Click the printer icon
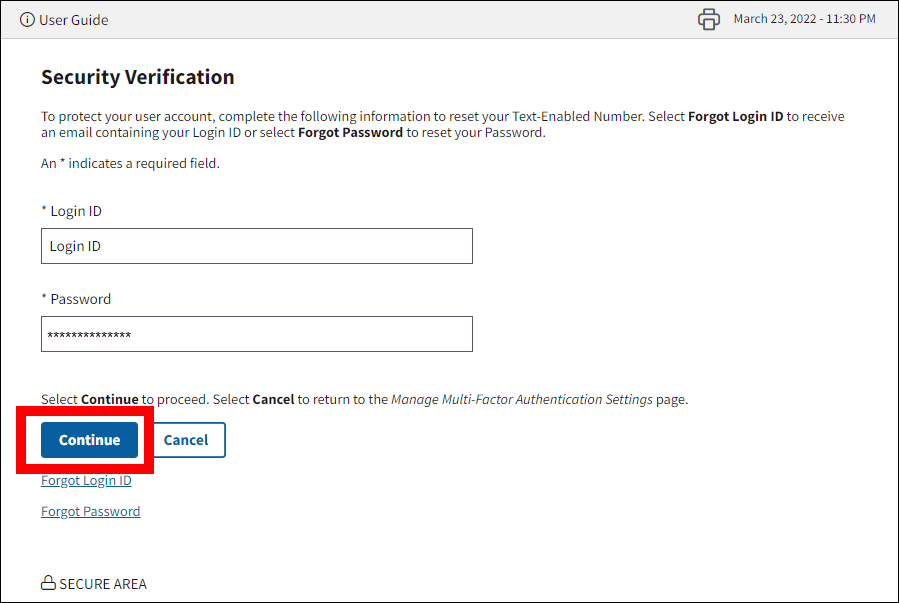The height and width of the screenshot is (603, 899). (x=709, y=19)
